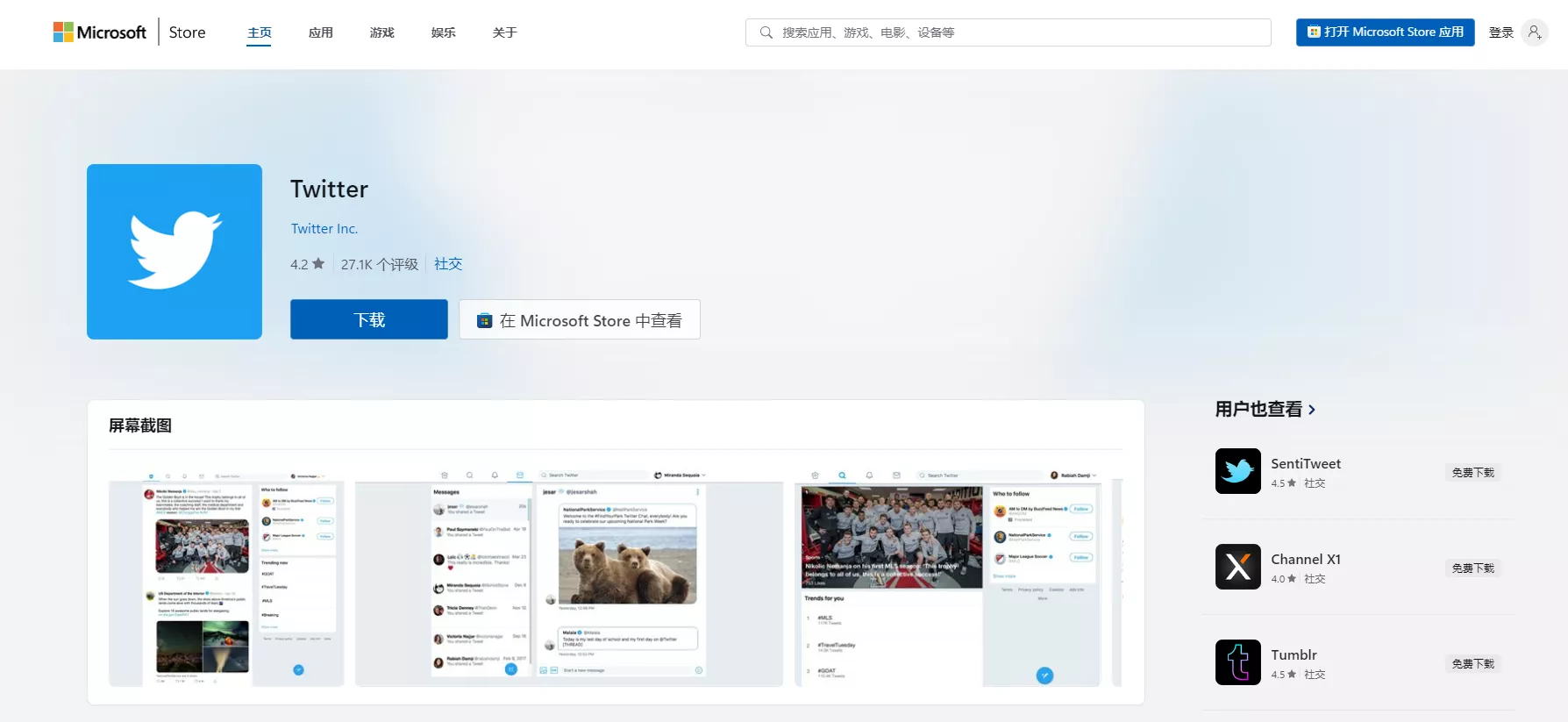The image size is (1568, 722).
Task: Open the Channel X1 app title
Action: pos(1306,559)
